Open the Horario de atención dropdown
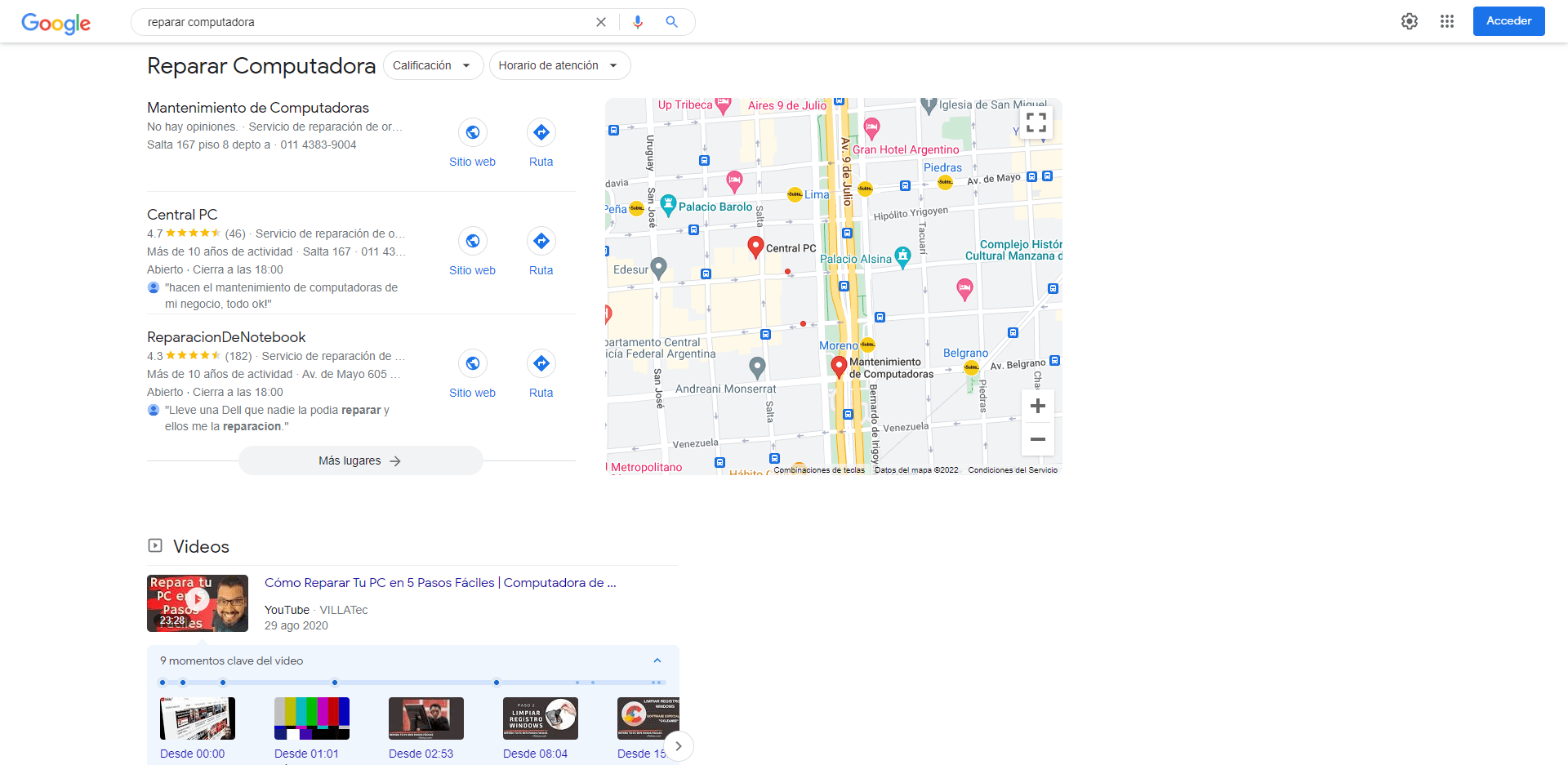The height and width of the screenshot is (765, 1568). click(x=559, y=65)
